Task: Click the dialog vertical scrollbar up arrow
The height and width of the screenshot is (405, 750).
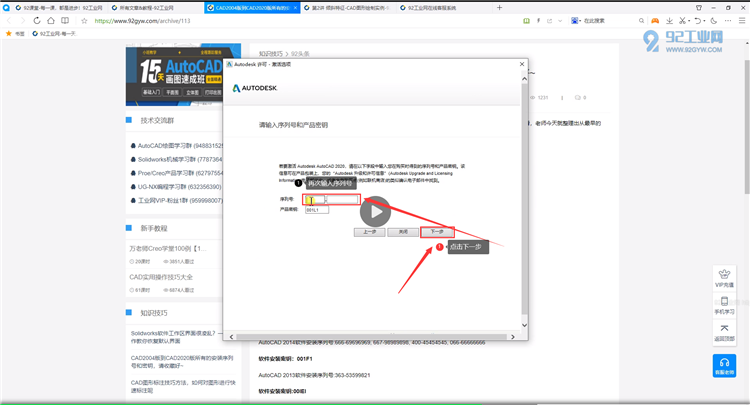Action: [x=524, y=79]
